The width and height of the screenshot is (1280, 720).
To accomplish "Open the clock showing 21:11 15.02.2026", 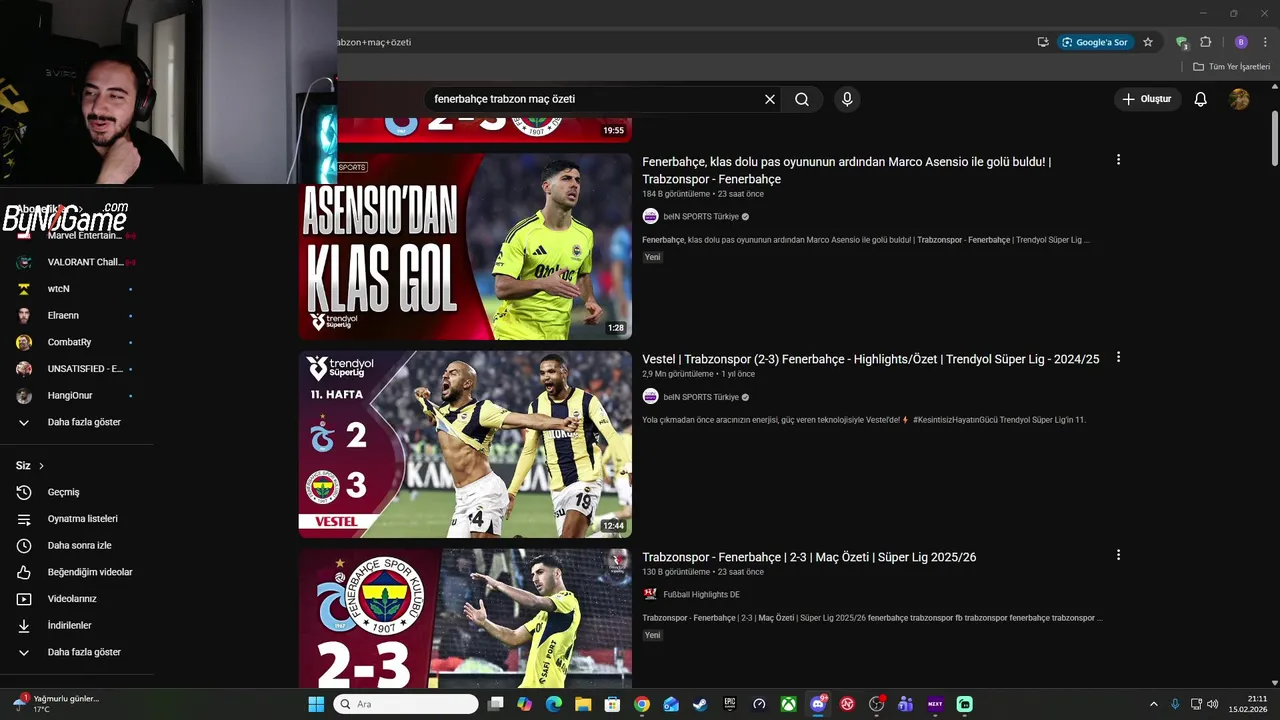I will [1250, 704].
